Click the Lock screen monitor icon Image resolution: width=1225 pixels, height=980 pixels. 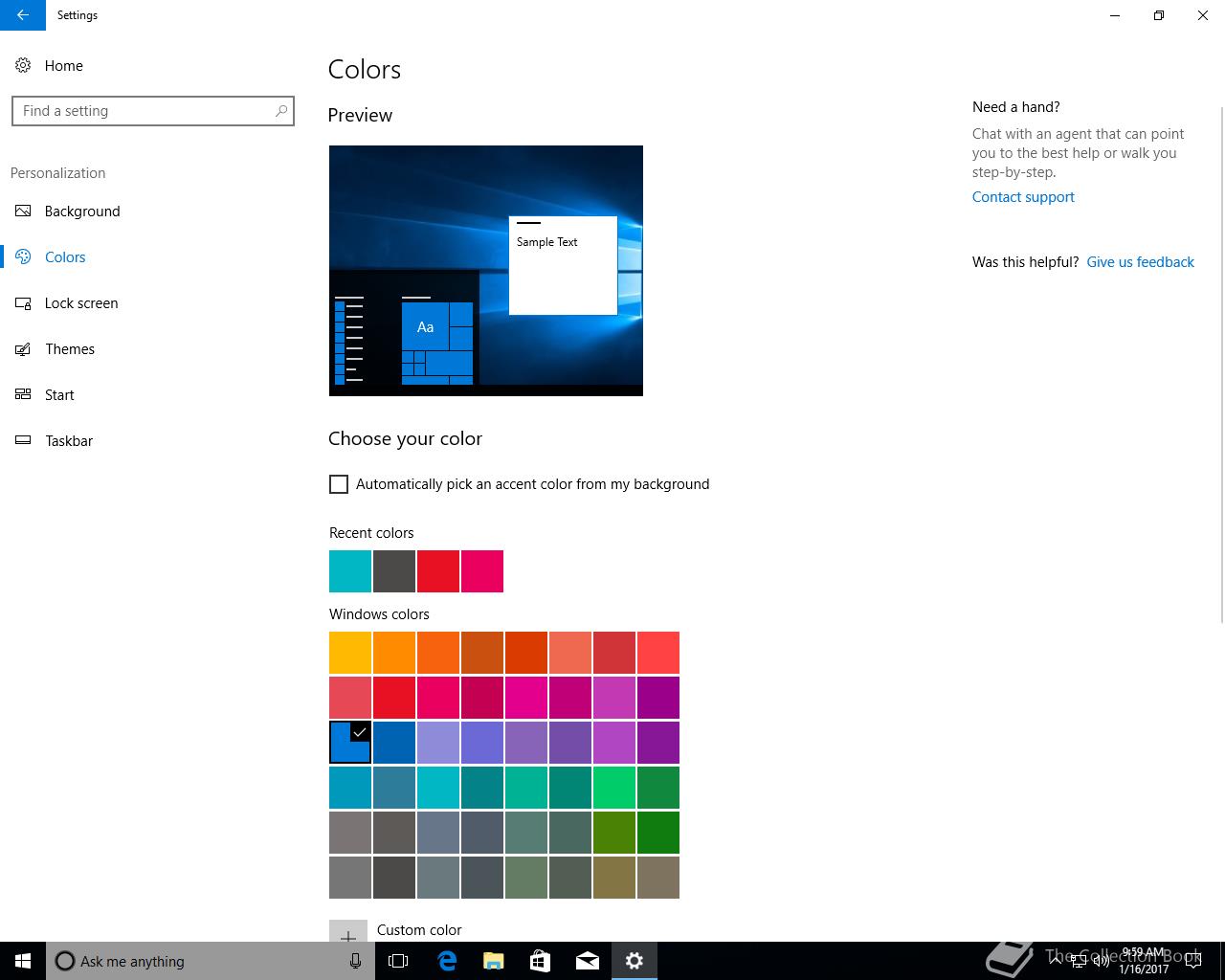click(x=24, y=302)
